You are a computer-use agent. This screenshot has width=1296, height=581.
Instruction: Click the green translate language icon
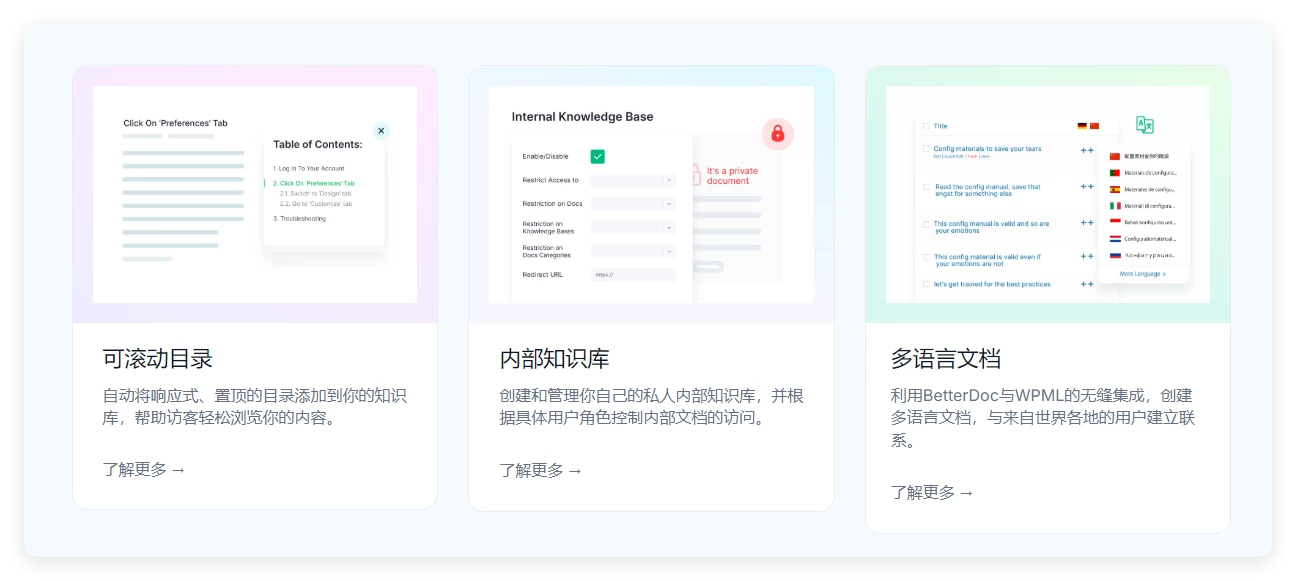[1145, 125]
